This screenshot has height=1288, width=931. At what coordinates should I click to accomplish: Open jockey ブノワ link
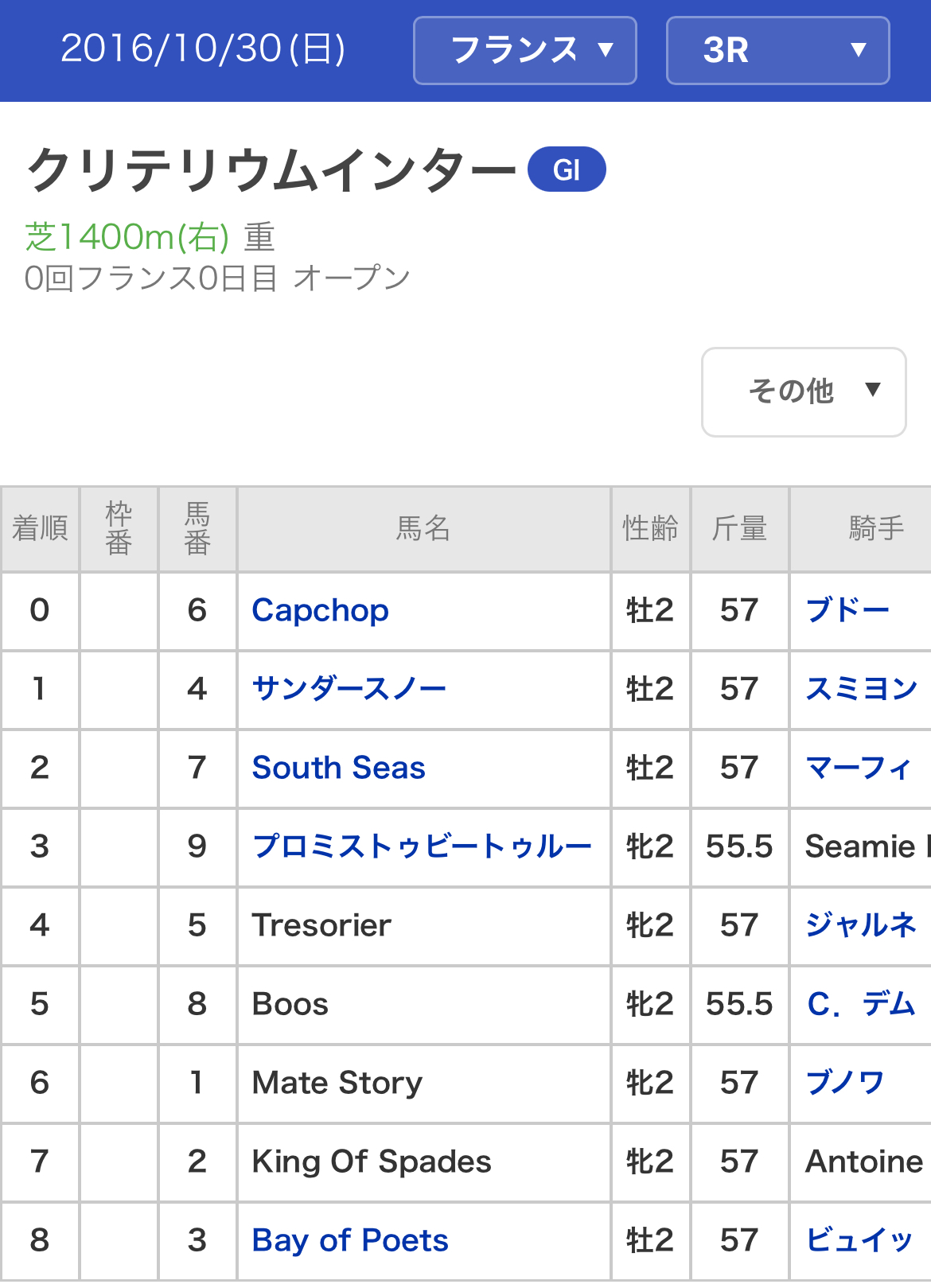click(x=845, y=1083)
